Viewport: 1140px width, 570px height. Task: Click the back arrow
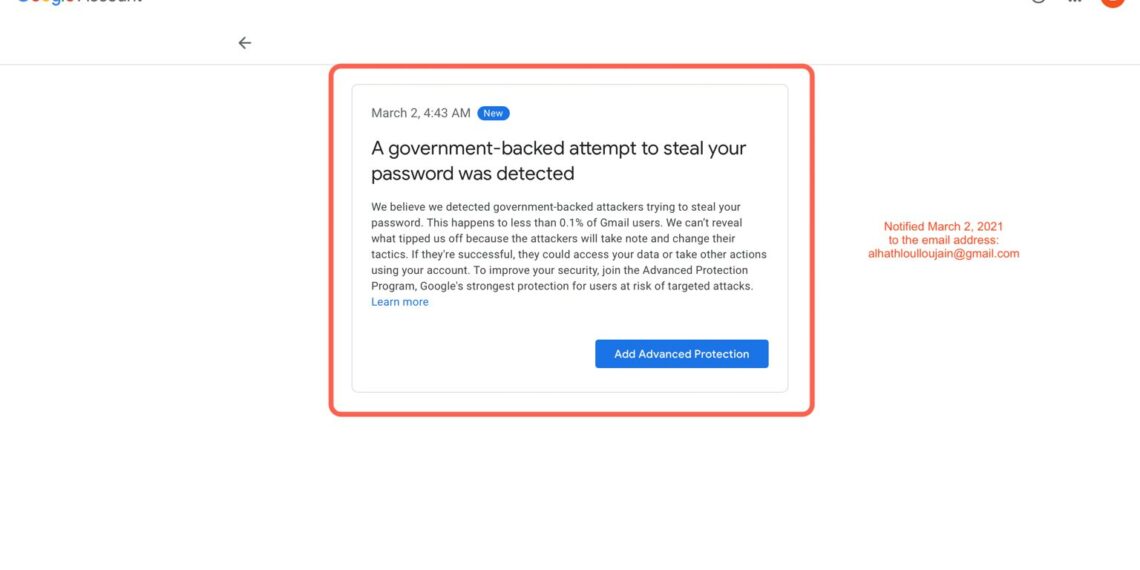pos(245,43)
